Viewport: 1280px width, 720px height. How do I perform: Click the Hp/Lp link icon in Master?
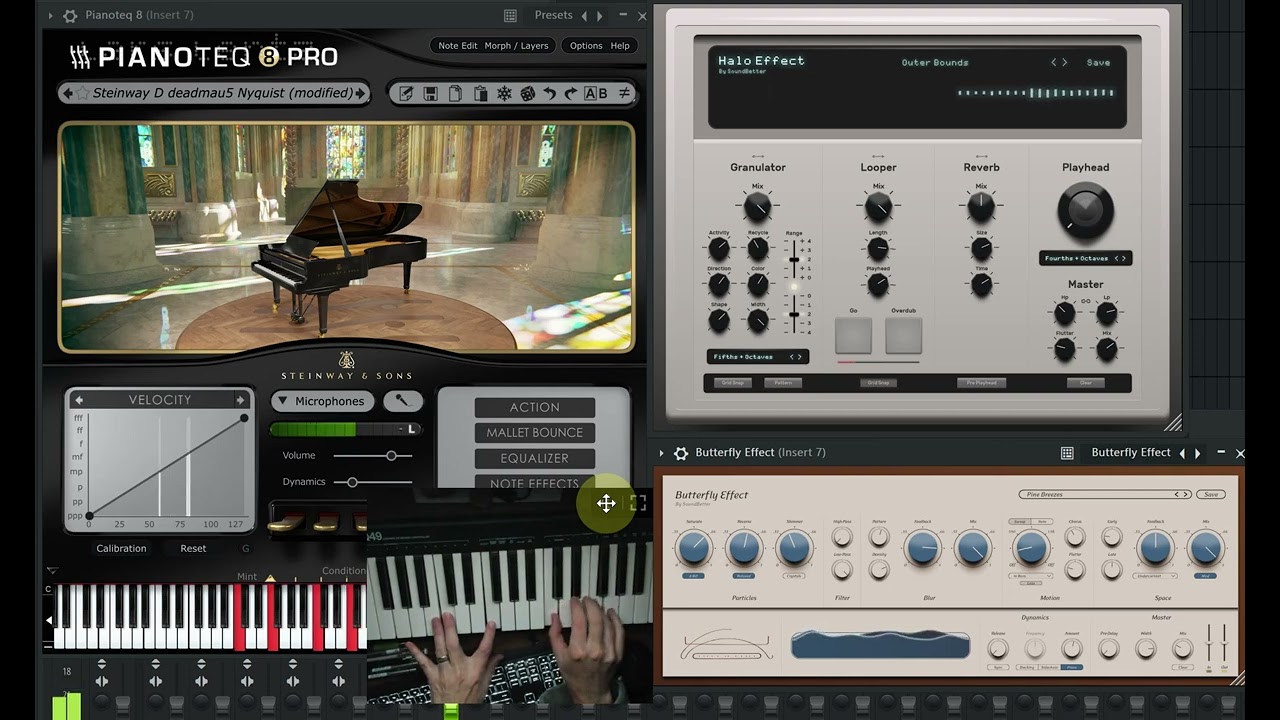click(1085, 300)
